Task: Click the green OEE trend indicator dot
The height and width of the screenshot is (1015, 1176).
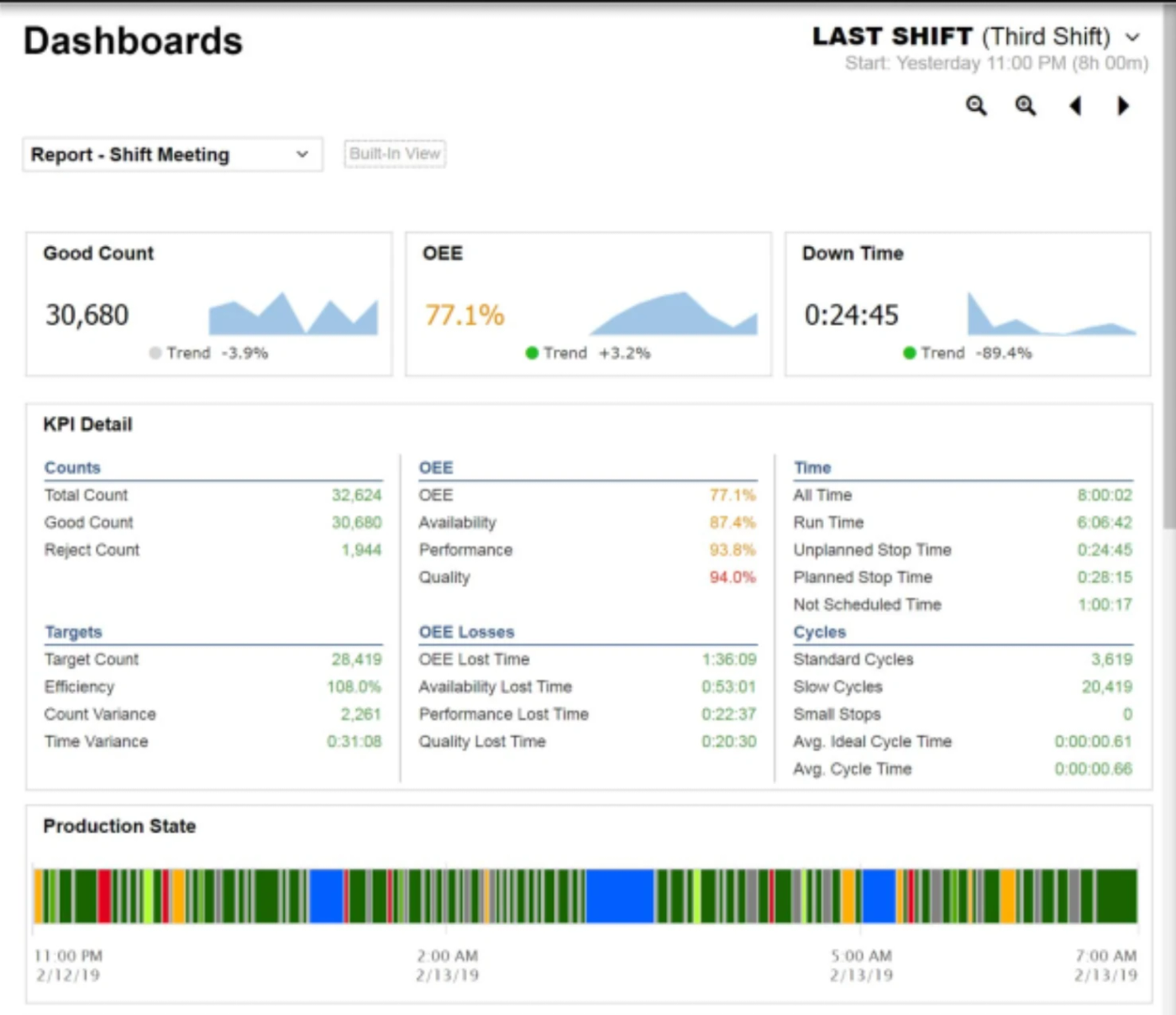Action: coord(532,353)
